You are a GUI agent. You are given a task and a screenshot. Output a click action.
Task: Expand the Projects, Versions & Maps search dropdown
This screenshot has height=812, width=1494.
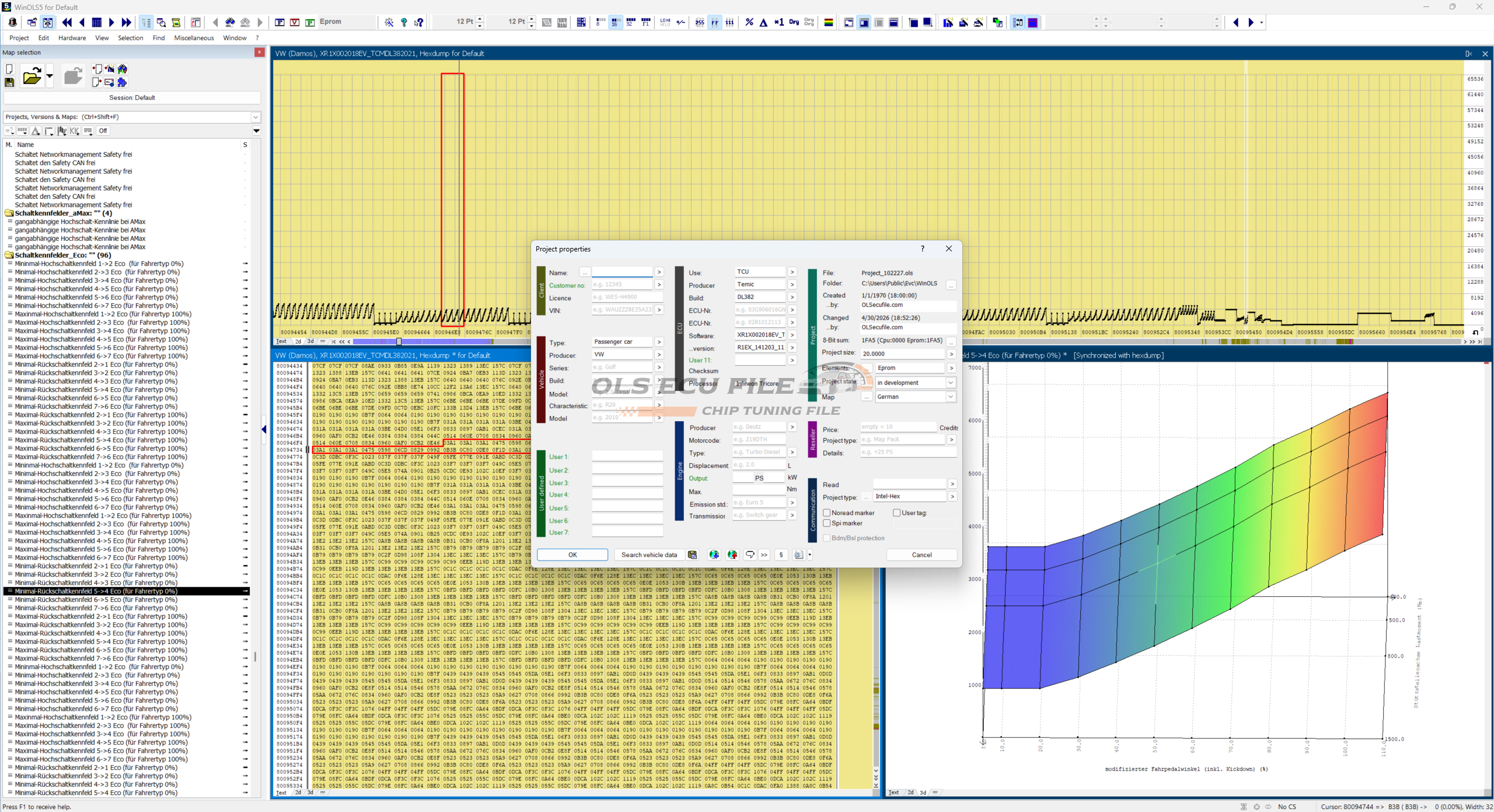pos(255,117)
